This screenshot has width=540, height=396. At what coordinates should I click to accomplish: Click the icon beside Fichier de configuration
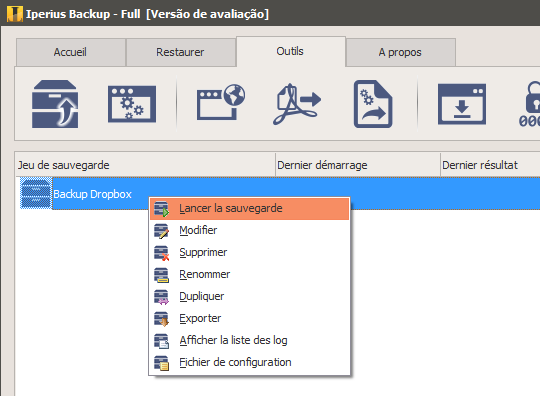pos(161,363)
